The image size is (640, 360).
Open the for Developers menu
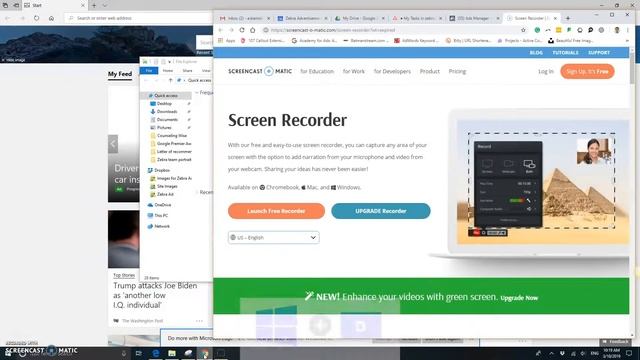coord(392,71)
